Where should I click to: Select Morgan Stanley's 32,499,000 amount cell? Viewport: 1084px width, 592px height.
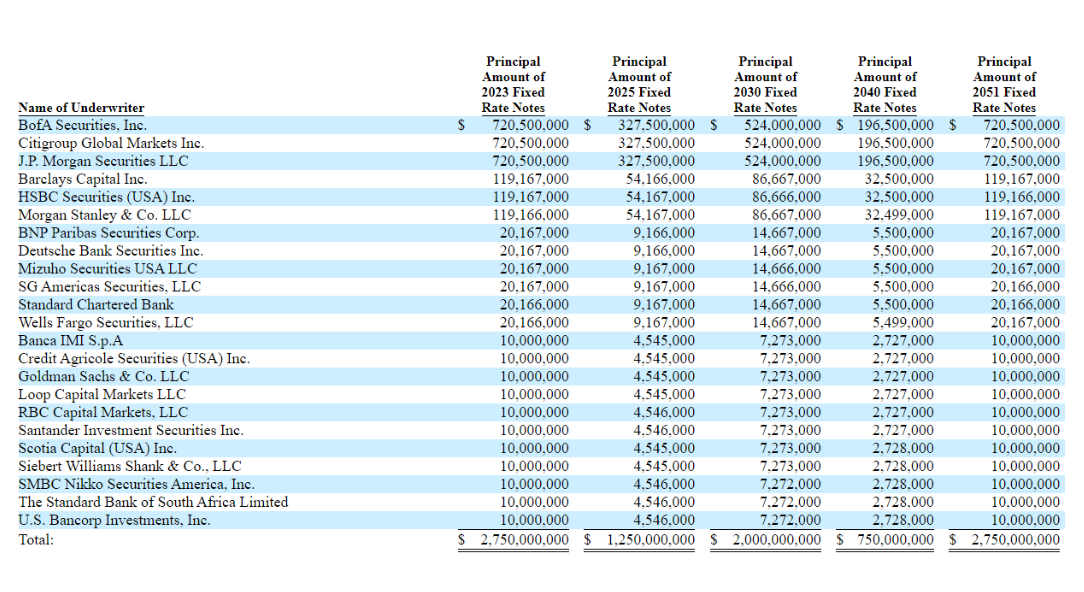coord(899,215)
